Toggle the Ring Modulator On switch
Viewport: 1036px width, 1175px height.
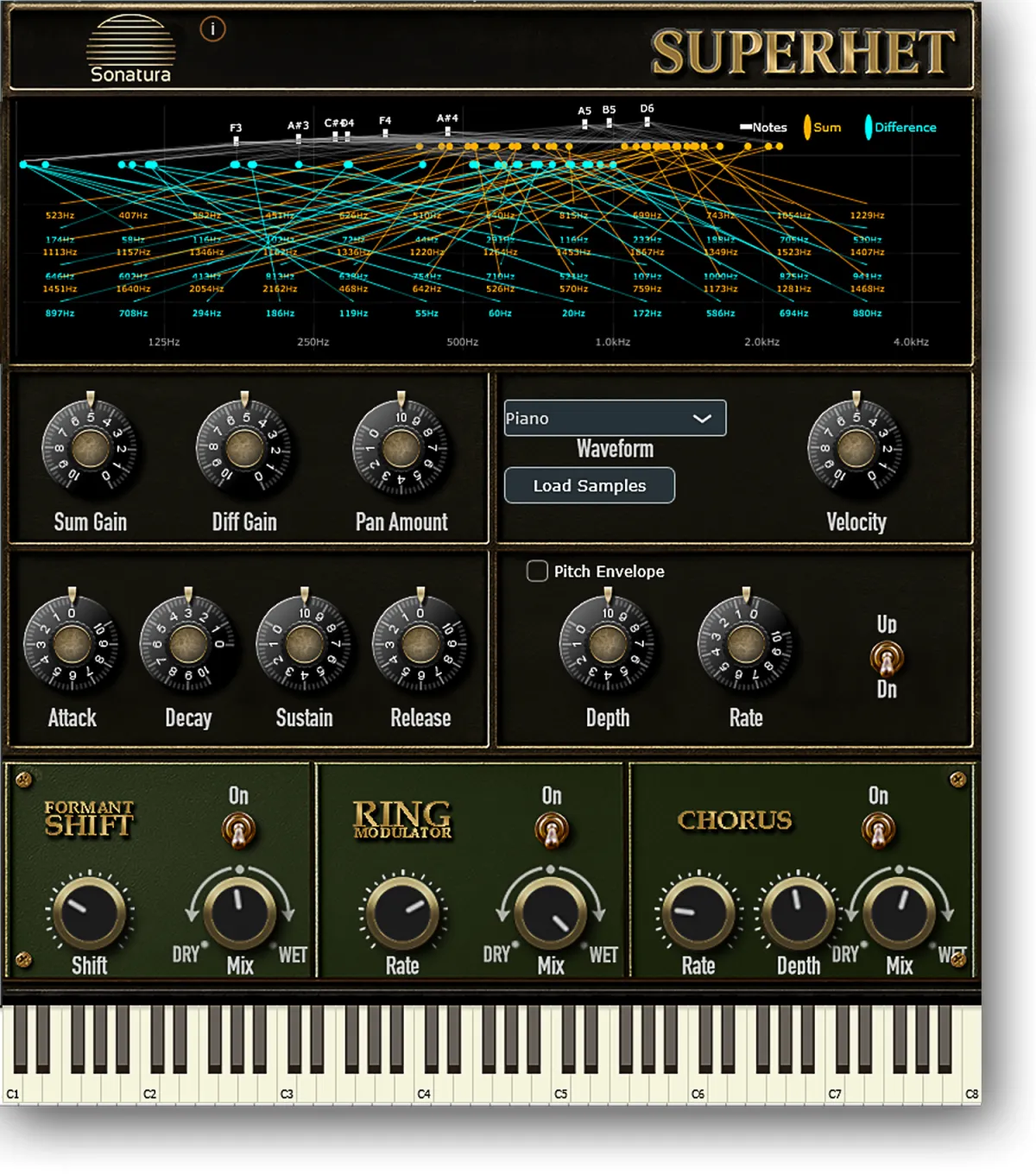coord(551,830)
